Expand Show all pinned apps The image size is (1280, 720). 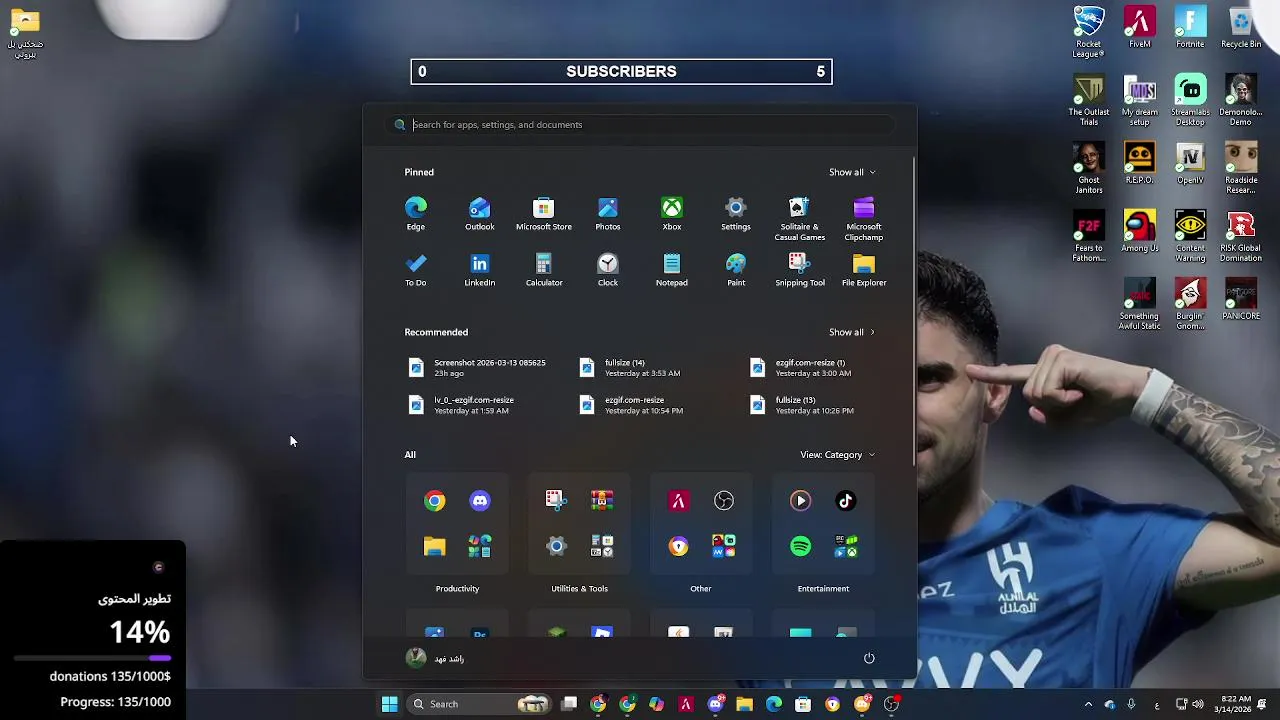point(852,172)
